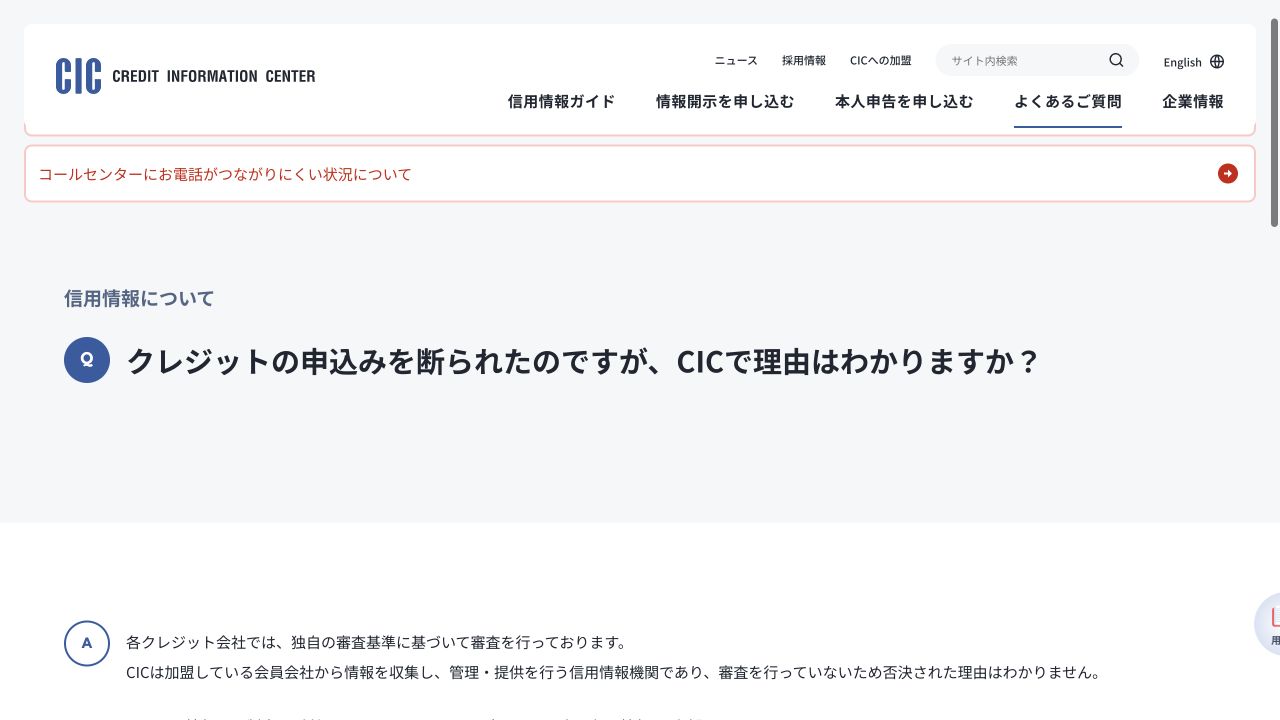Click the A answer badge
The height and width of the screenshot is (720, 1280).
coord(87,643)
